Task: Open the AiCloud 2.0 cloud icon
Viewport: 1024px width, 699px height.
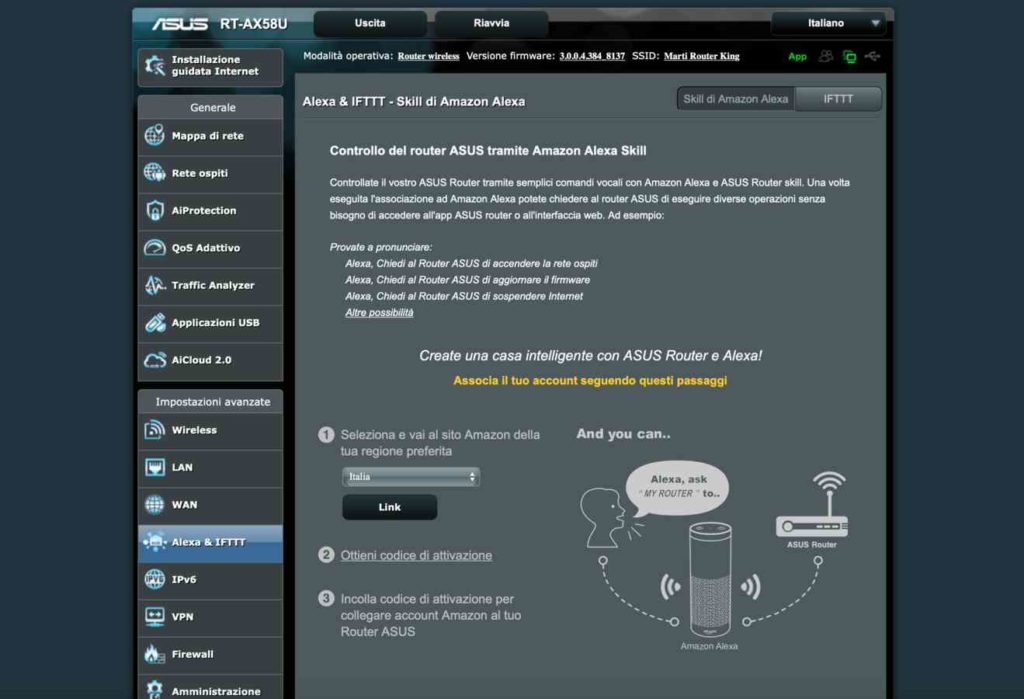Action: pos(154,360)
